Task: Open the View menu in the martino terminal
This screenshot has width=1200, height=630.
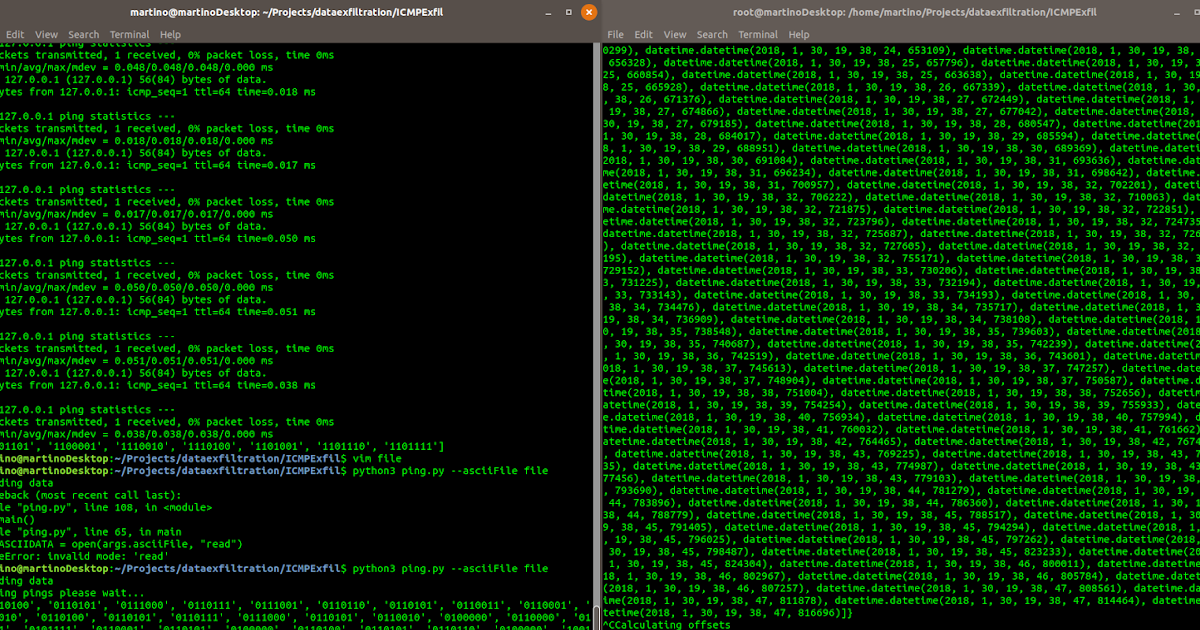Action: (46, 33)
